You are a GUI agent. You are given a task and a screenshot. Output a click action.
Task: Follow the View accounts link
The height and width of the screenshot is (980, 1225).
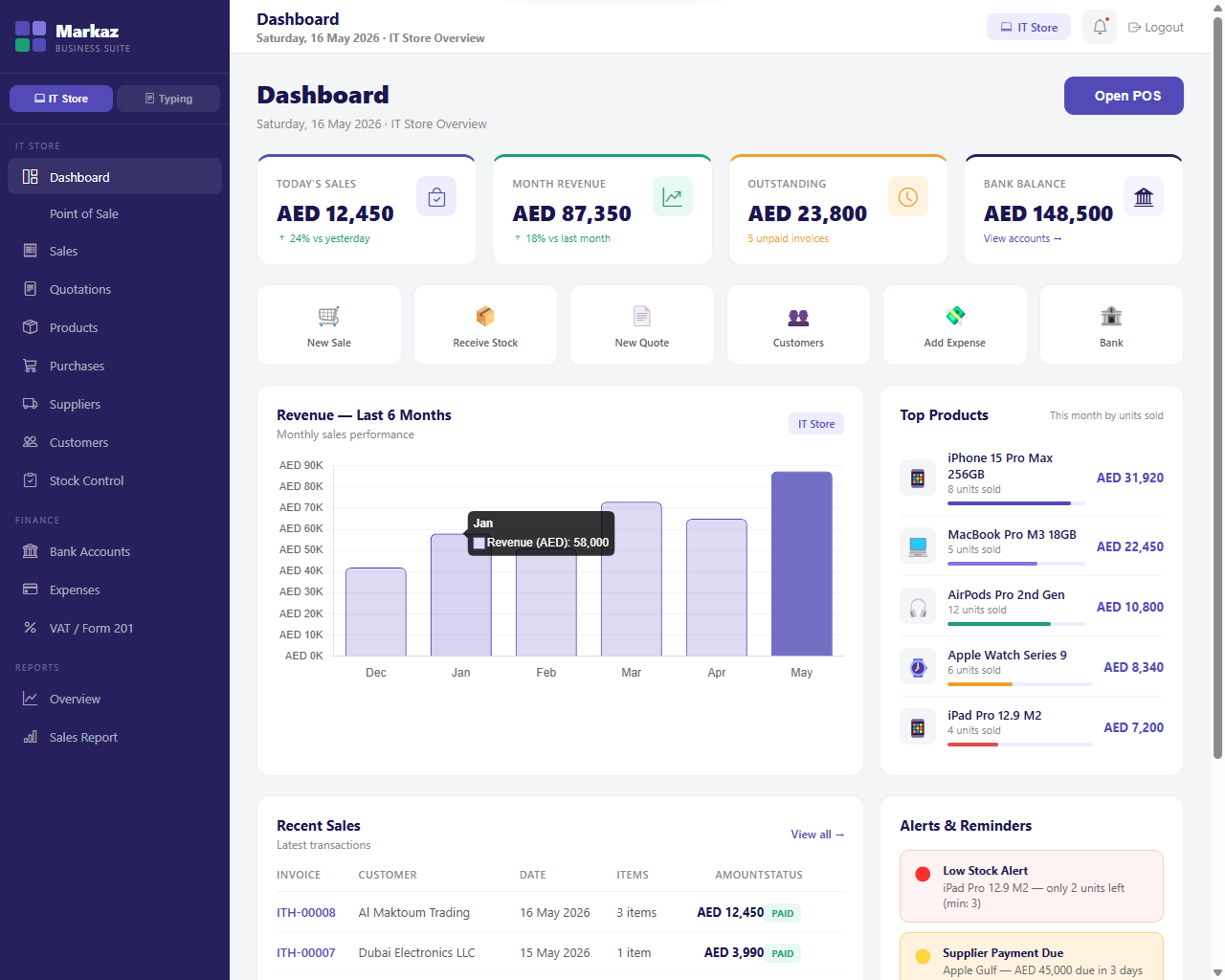point(1022,238)
